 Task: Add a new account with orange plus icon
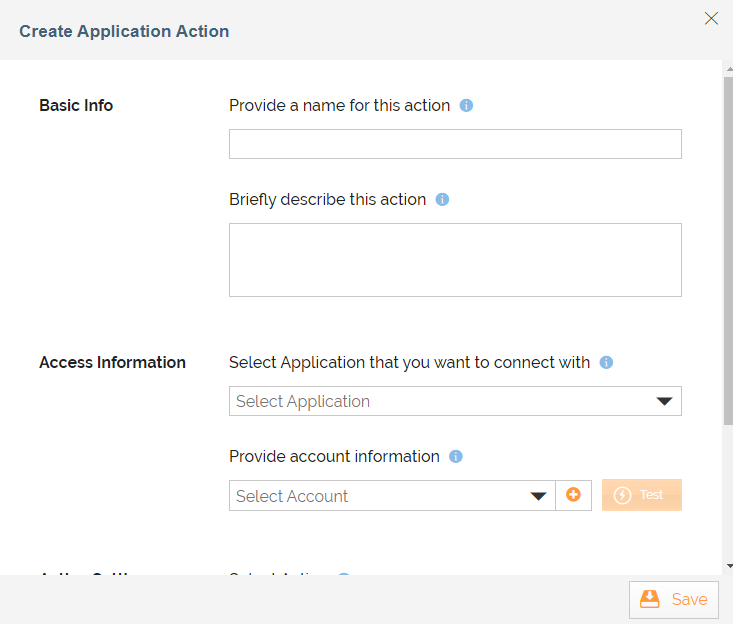[573, 495]
